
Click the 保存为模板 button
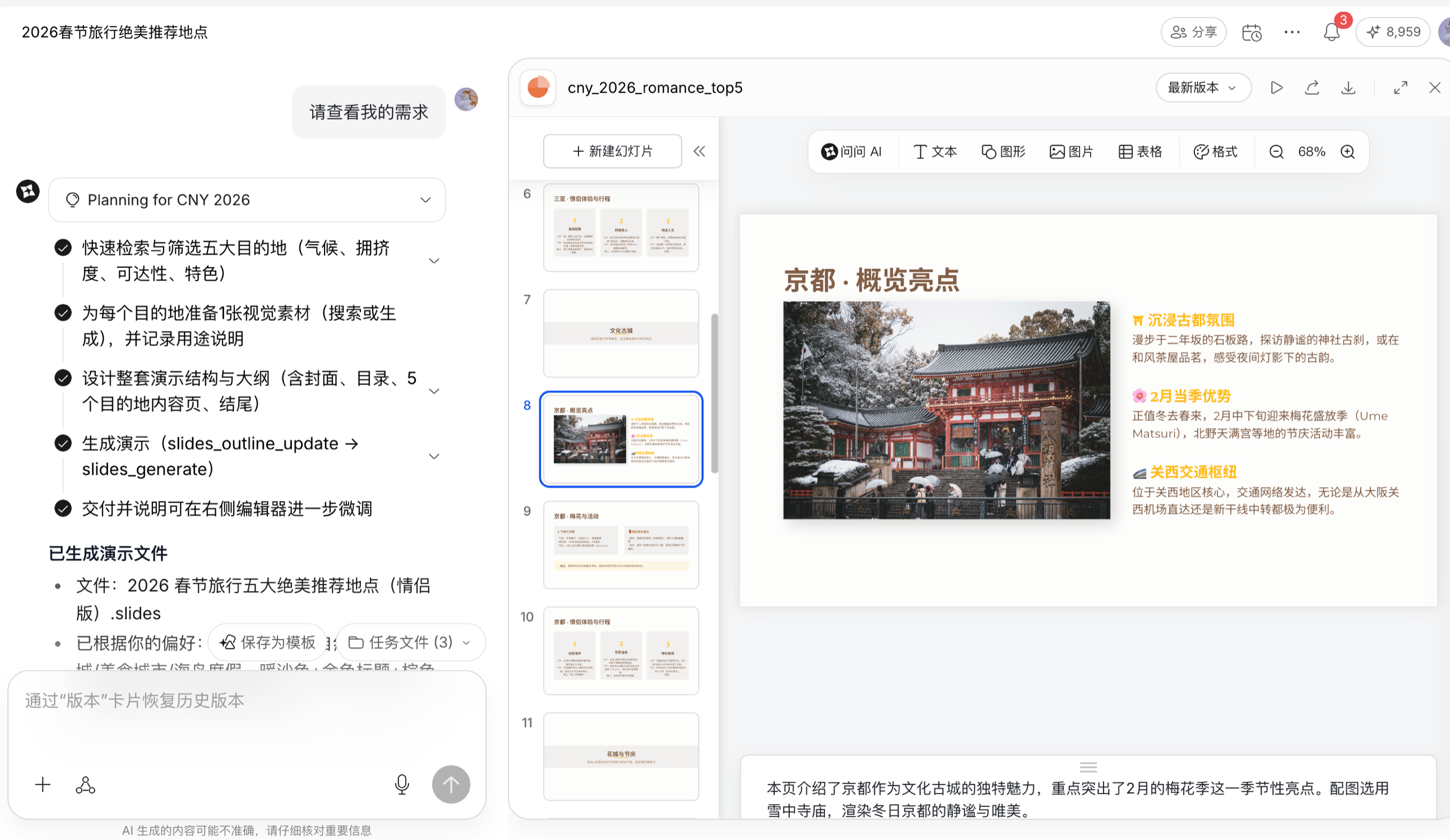(268, 642)
